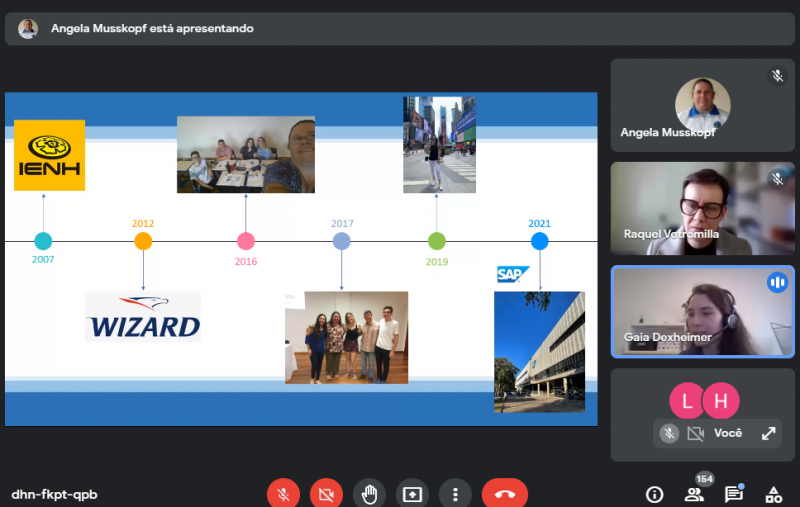This screenshot has height=507, width=800.
Task: Click the 2019 year label
Action: (x=437, y=262)
